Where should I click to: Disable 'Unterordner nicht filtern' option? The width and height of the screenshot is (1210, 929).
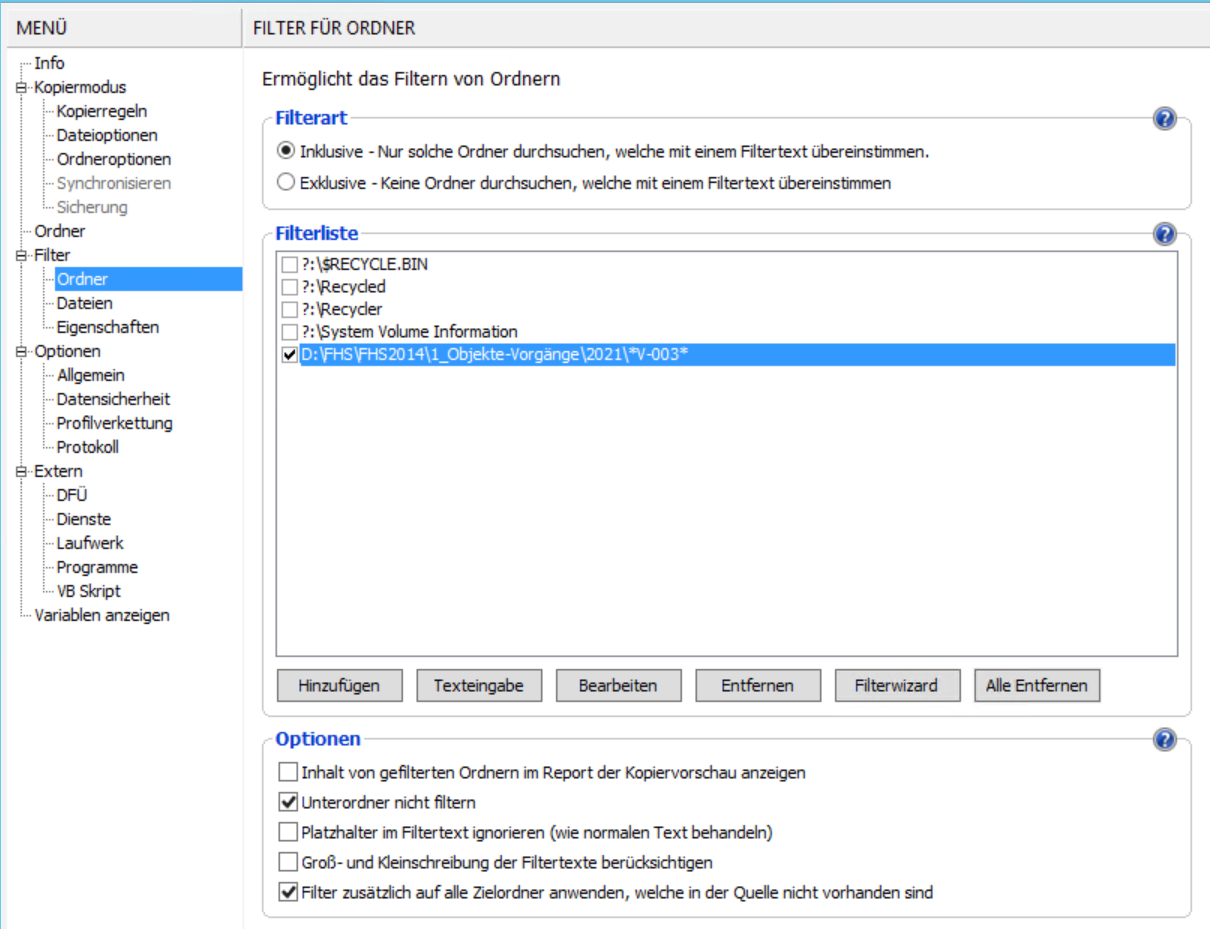[288, 802]
